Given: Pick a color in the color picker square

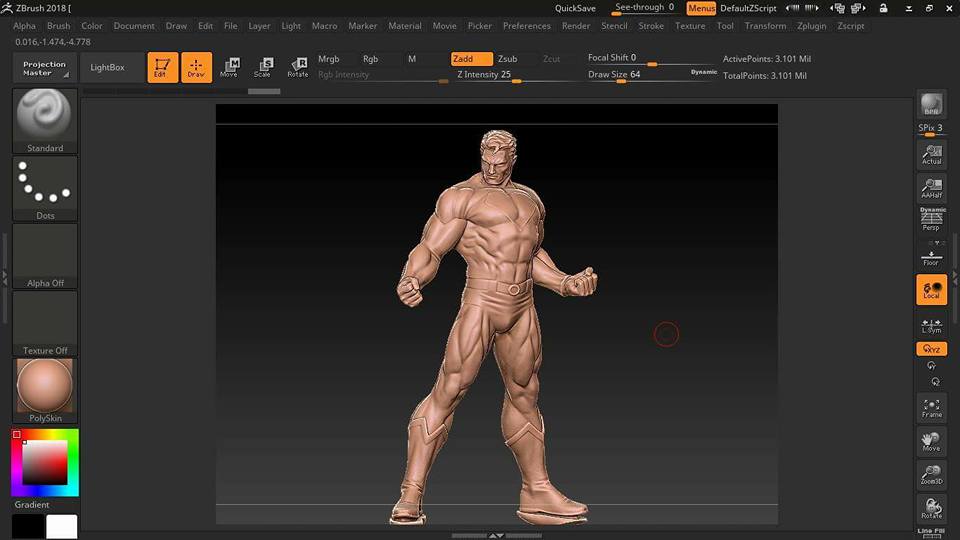Looking at the screenshot, I should click(x=45, y=462).
